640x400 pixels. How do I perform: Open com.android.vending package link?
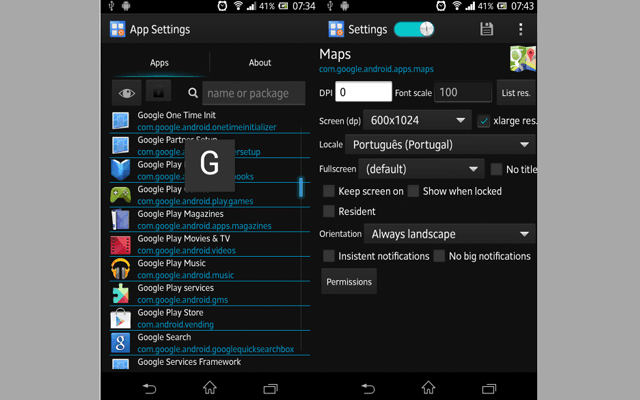click(x=176, y=324)
